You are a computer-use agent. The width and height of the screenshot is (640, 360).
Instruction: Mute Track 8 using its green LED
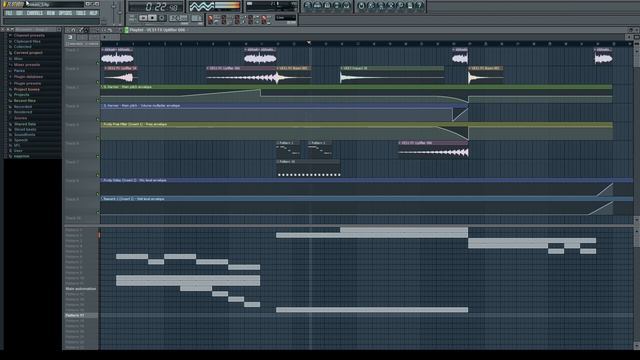coord(98,194)
